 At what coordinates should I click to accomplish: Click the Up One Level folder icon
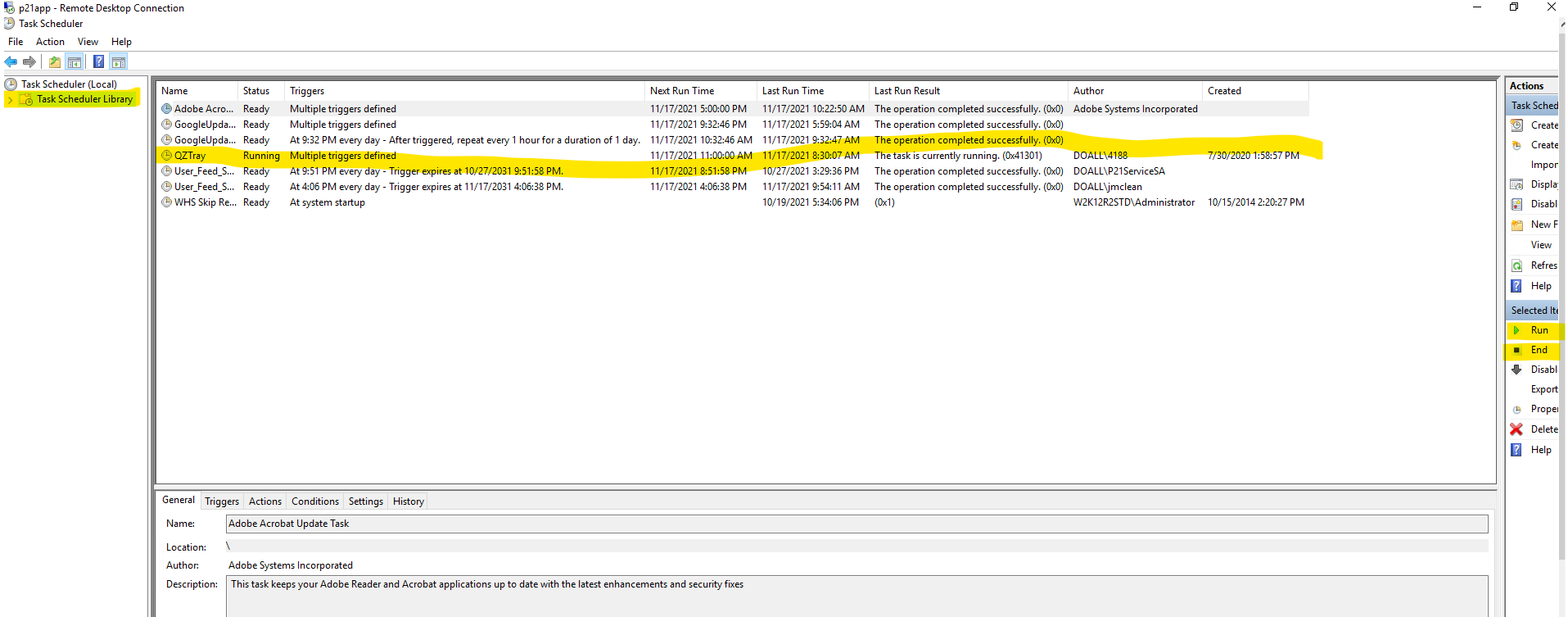54,61
